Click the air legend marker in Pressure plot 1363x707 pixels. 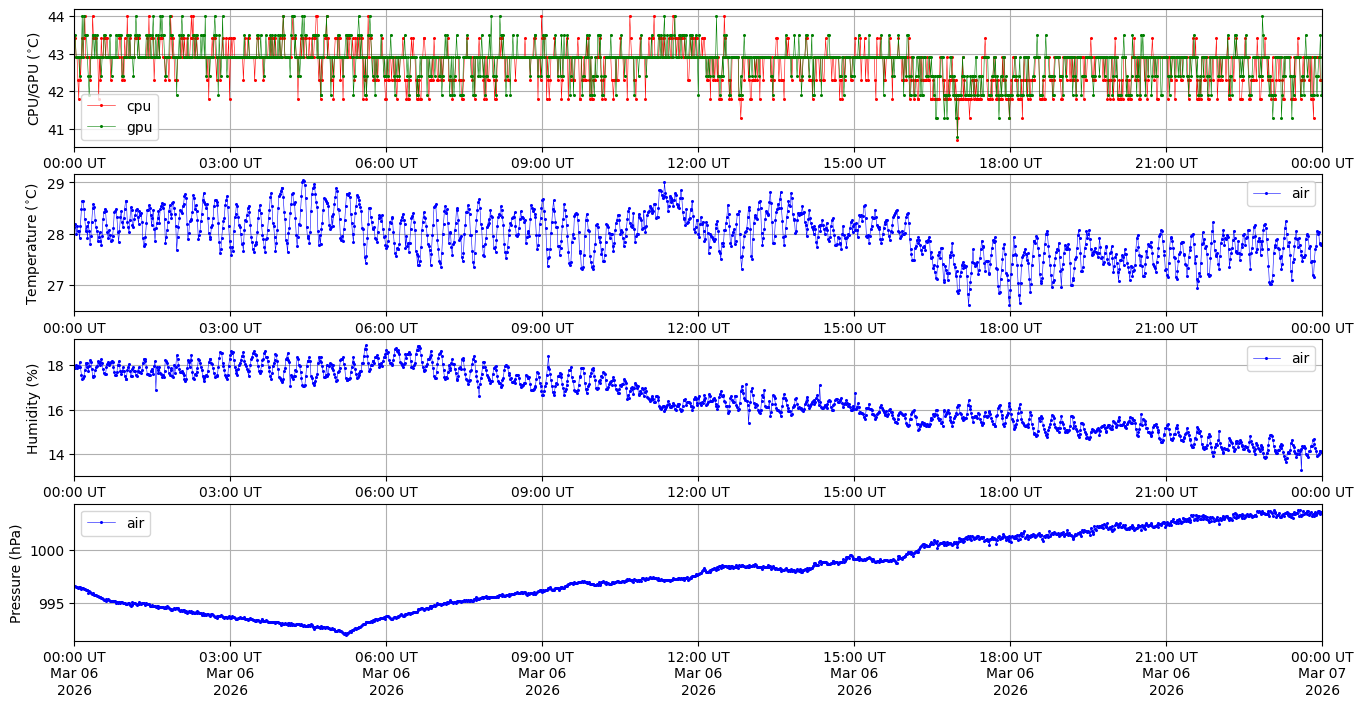pos(100,523)
